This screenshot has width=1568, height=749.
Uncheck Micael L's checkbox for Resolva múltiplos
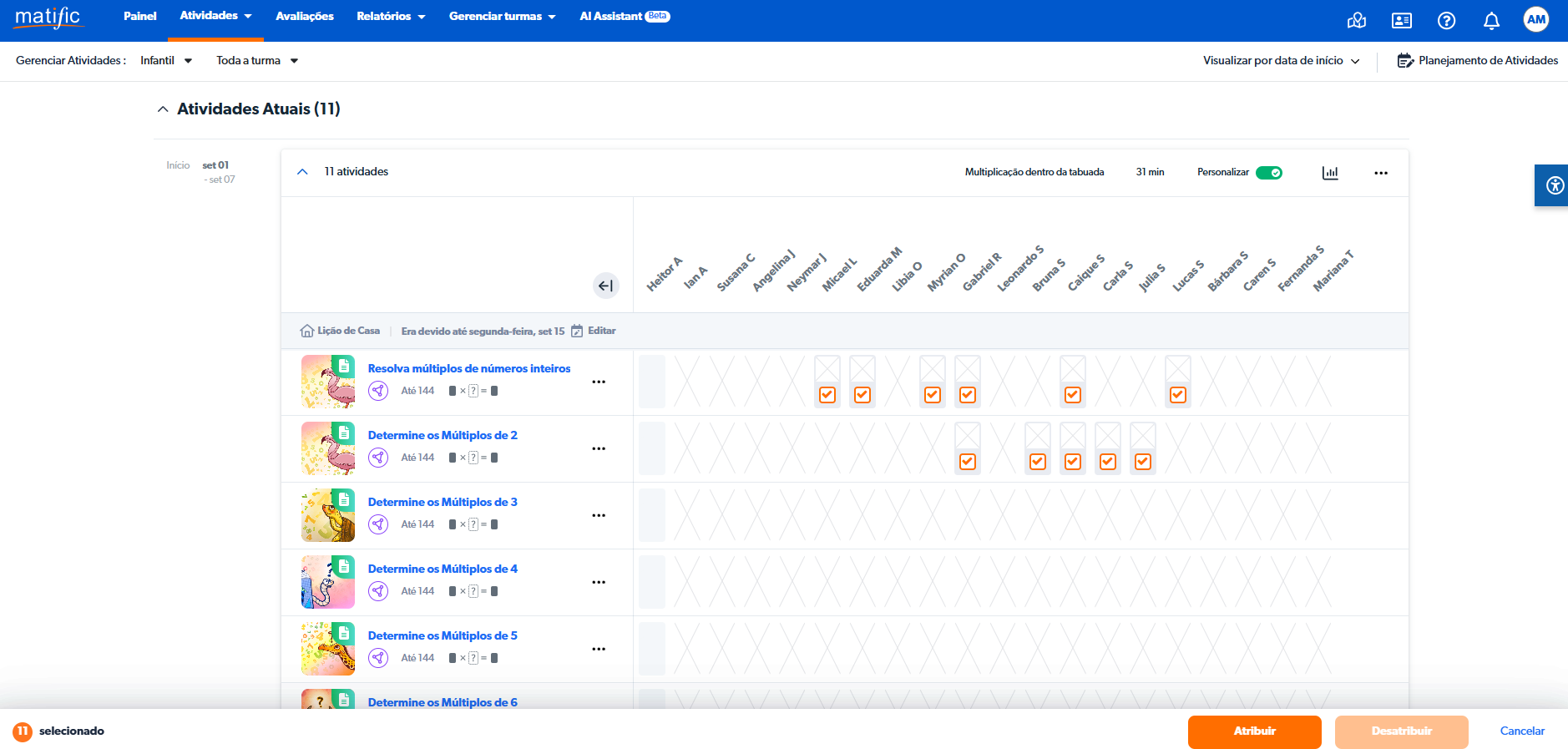point(827,395)
